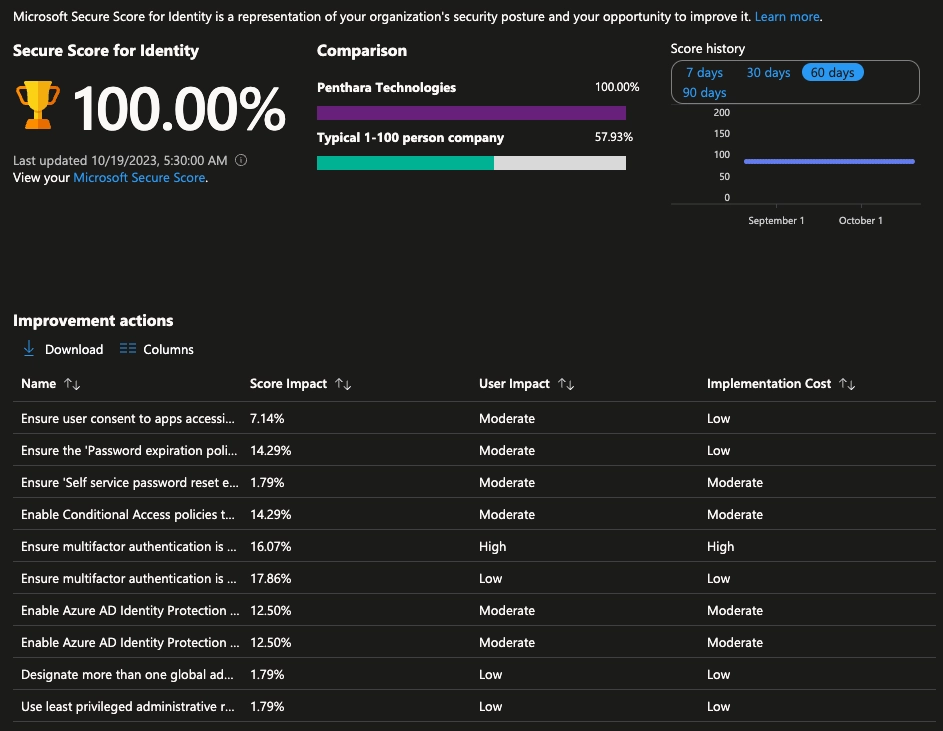This screenshot has height=731, width=943.
Task: Click the Columns button label
Action: [x=168, y=350]
